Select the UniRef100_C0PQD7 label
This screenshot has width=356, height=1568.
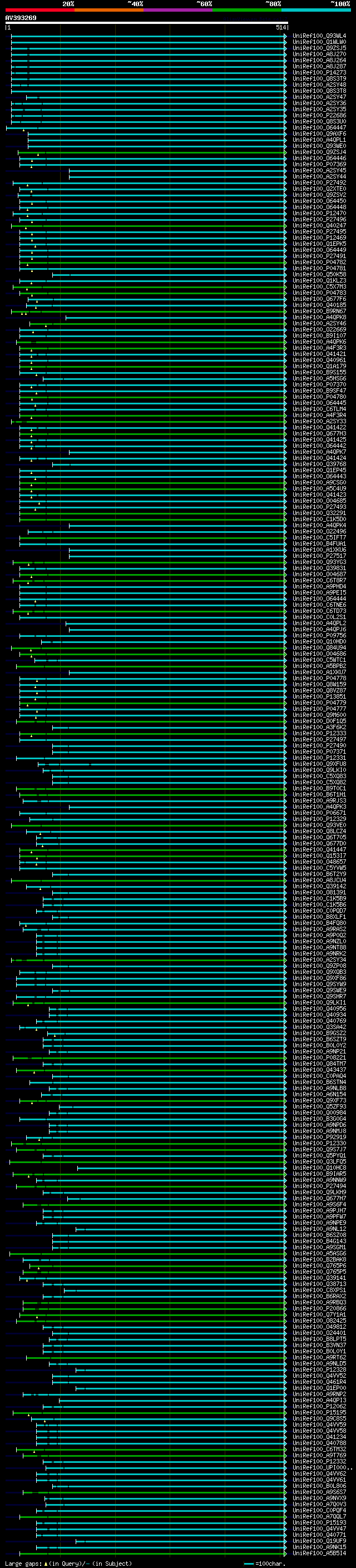(319, 911)
